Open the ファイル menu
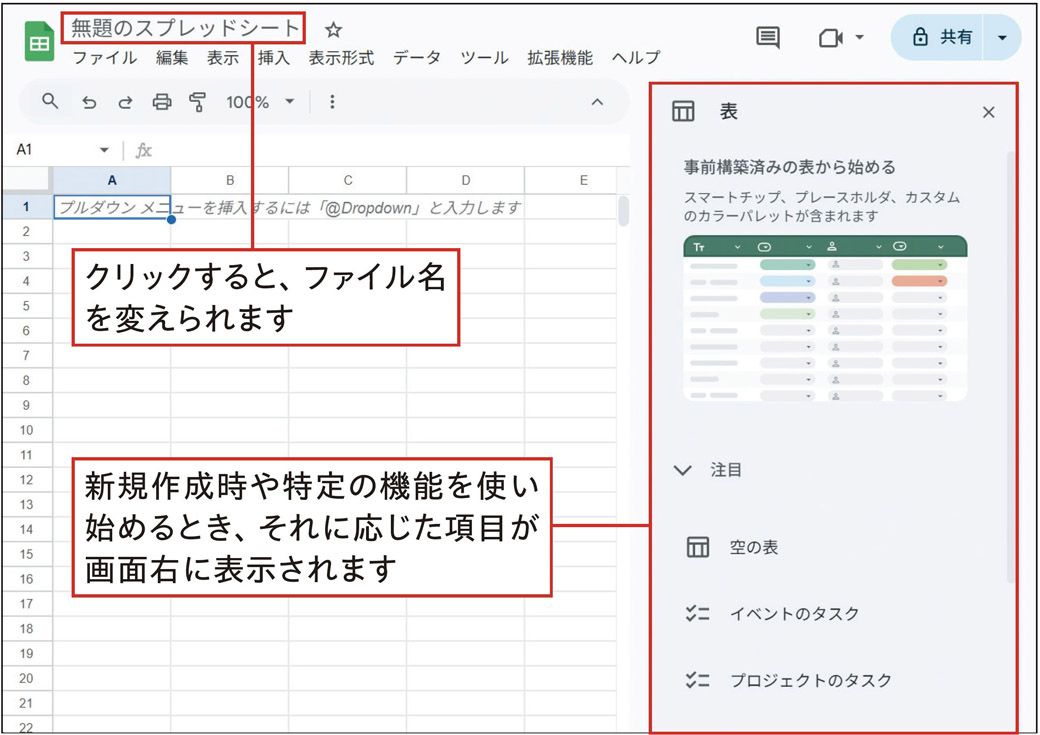This screenshot has height=735, width=1040. 104,58
